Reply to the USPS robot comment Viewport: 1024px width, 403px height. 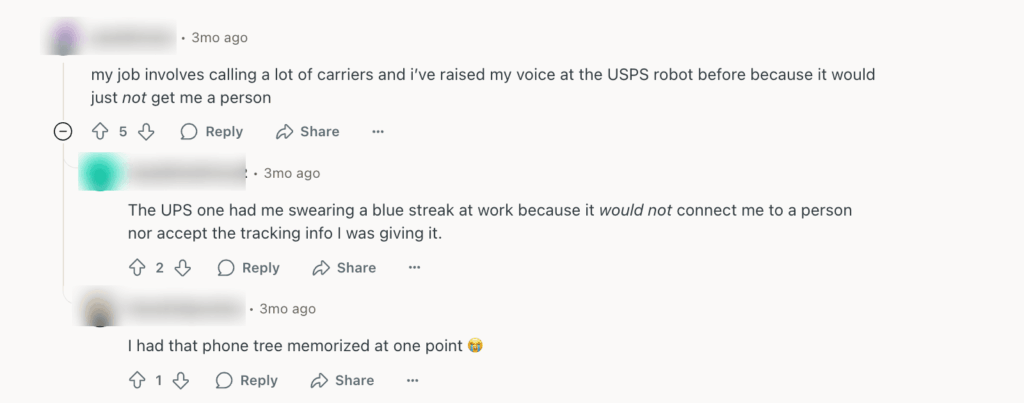tap(211, 132)
